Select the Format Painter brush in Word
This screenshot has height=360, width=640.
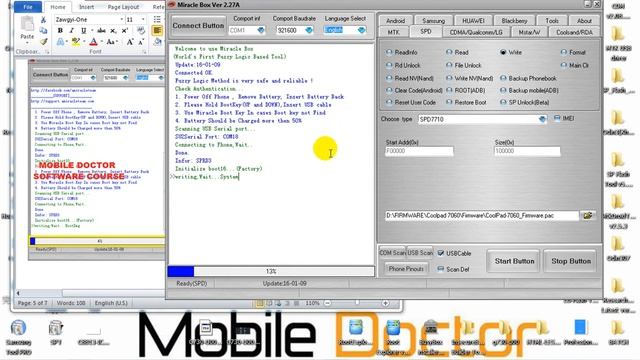pos(43,41)
